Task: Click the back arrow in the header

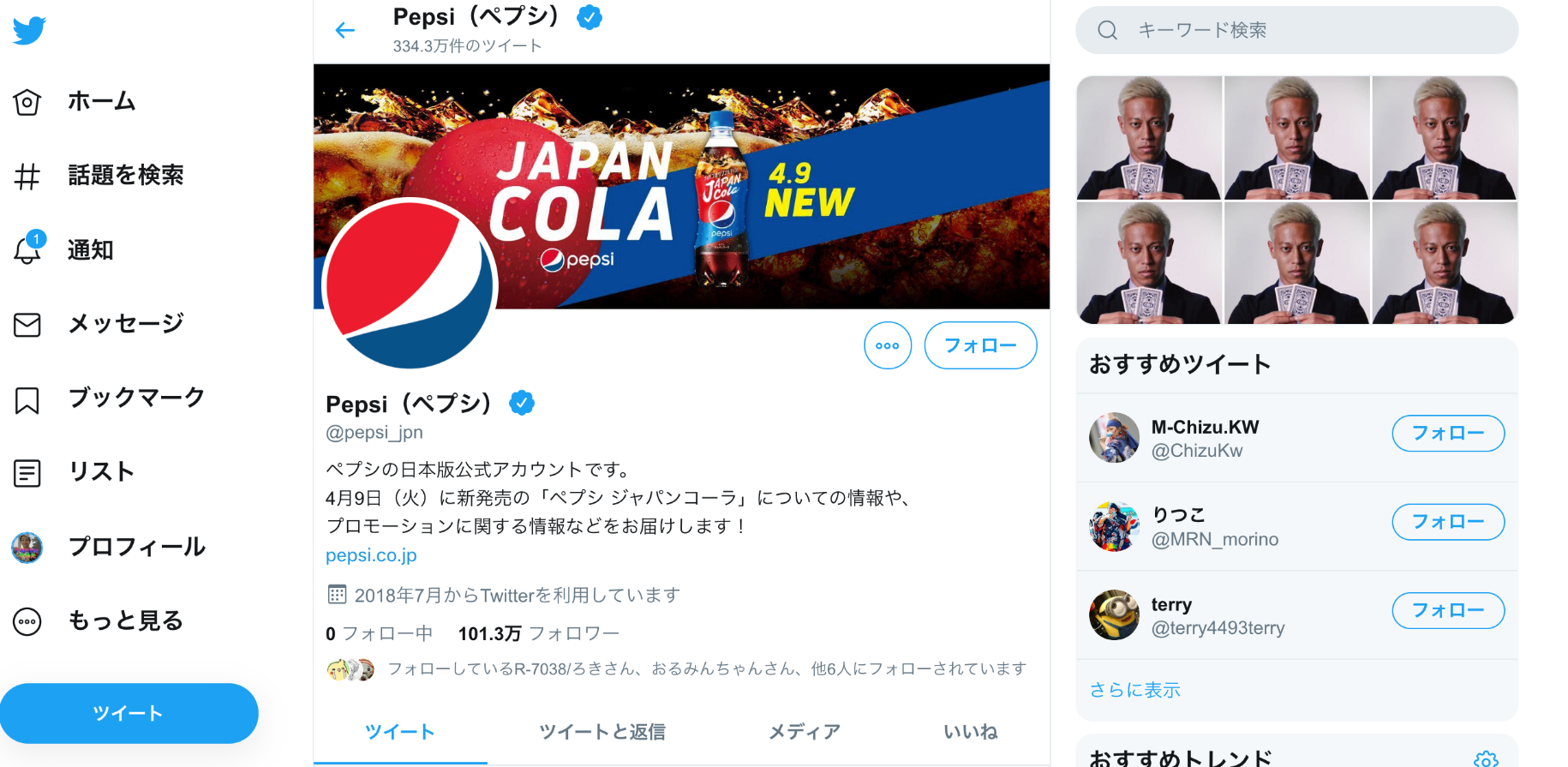Action: (345, 31)
